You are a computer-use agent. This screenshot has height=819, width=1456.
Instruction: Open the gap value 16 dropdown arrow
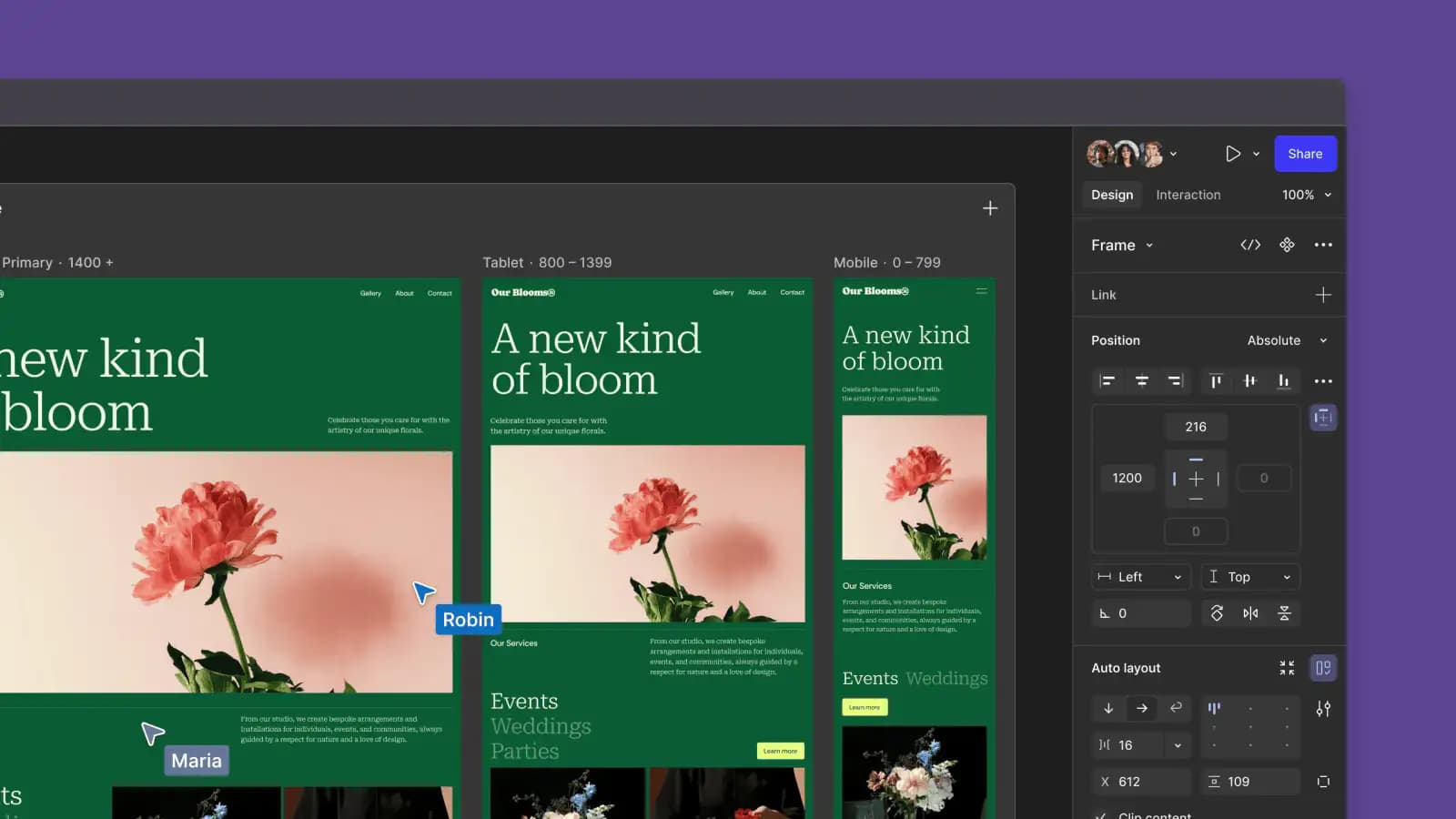point(1178,745)
